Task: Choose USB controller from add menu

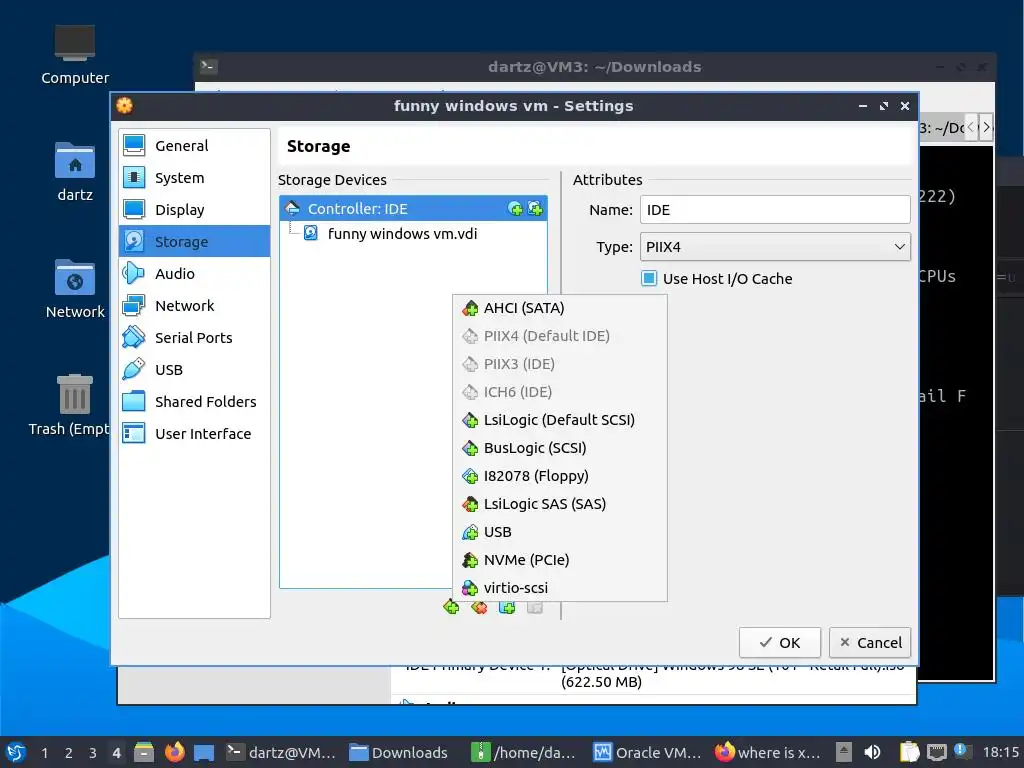Action: pos(560,532)
